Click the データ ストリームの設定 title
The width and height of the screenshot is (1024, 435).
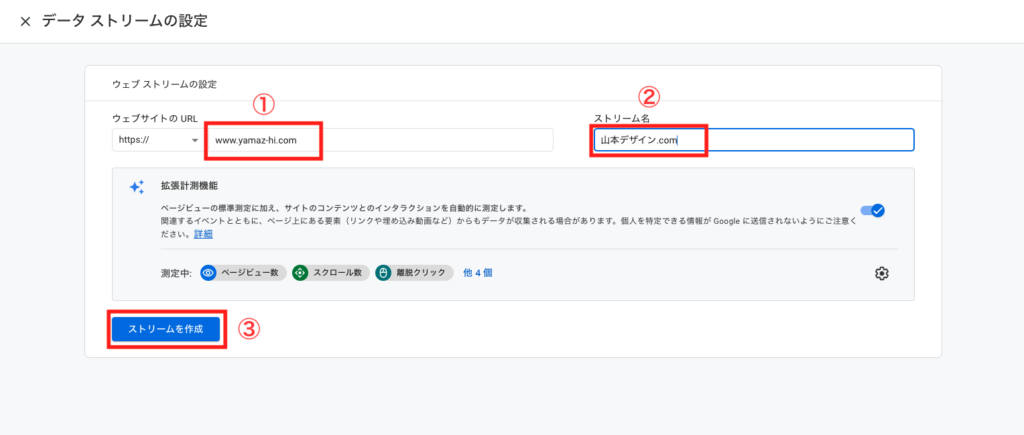(x=125, y=22)
